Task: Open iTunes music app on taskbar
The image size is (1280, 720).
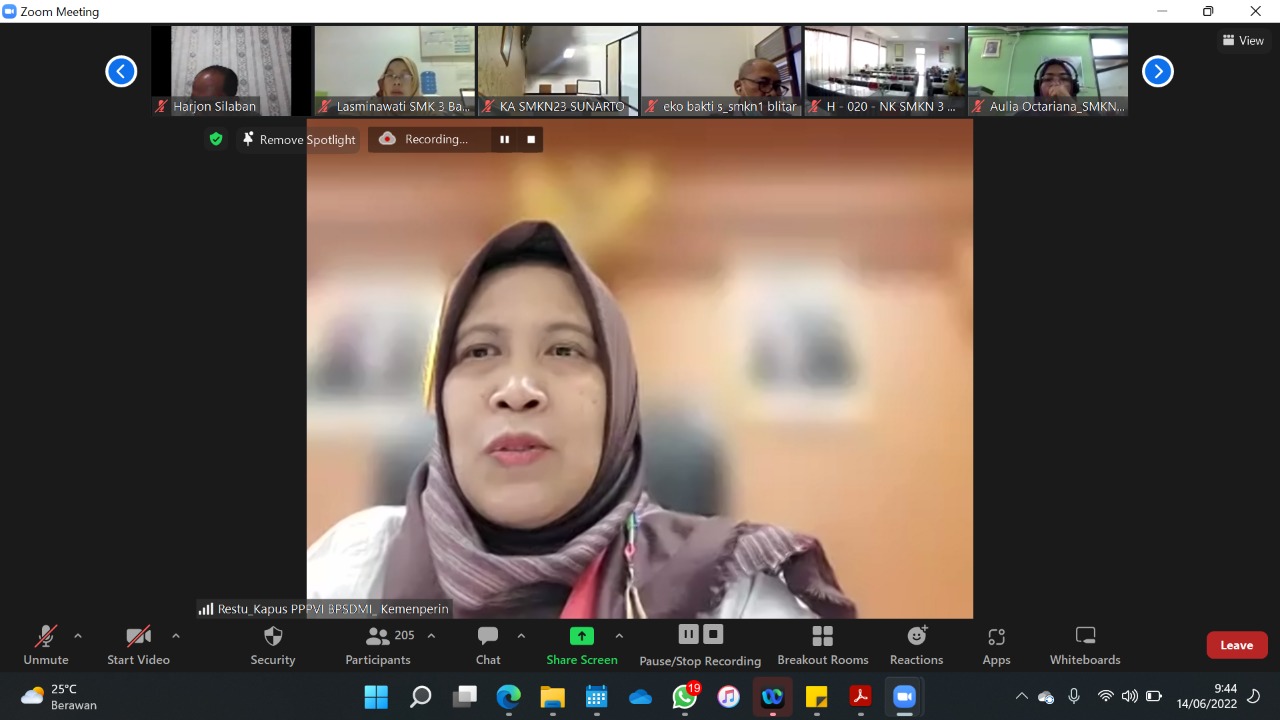Action: 729,696
